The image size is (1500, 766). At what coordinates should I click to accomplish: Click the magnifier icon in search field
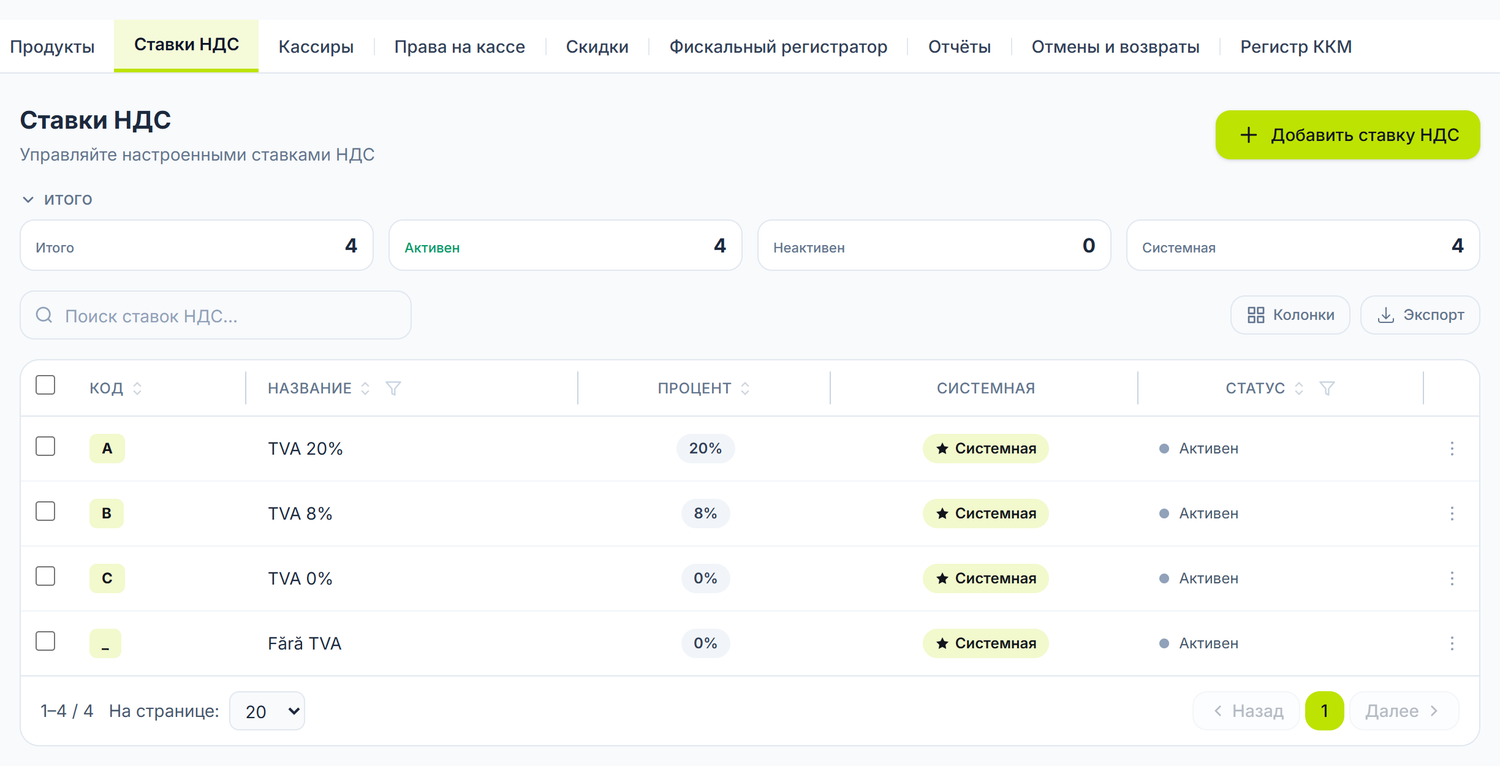(44, 315)
